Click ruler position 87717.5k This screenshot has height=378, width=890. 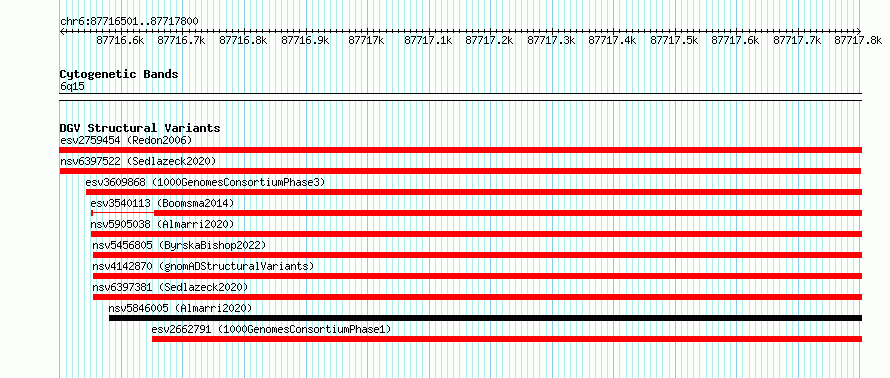coord(674,40)
